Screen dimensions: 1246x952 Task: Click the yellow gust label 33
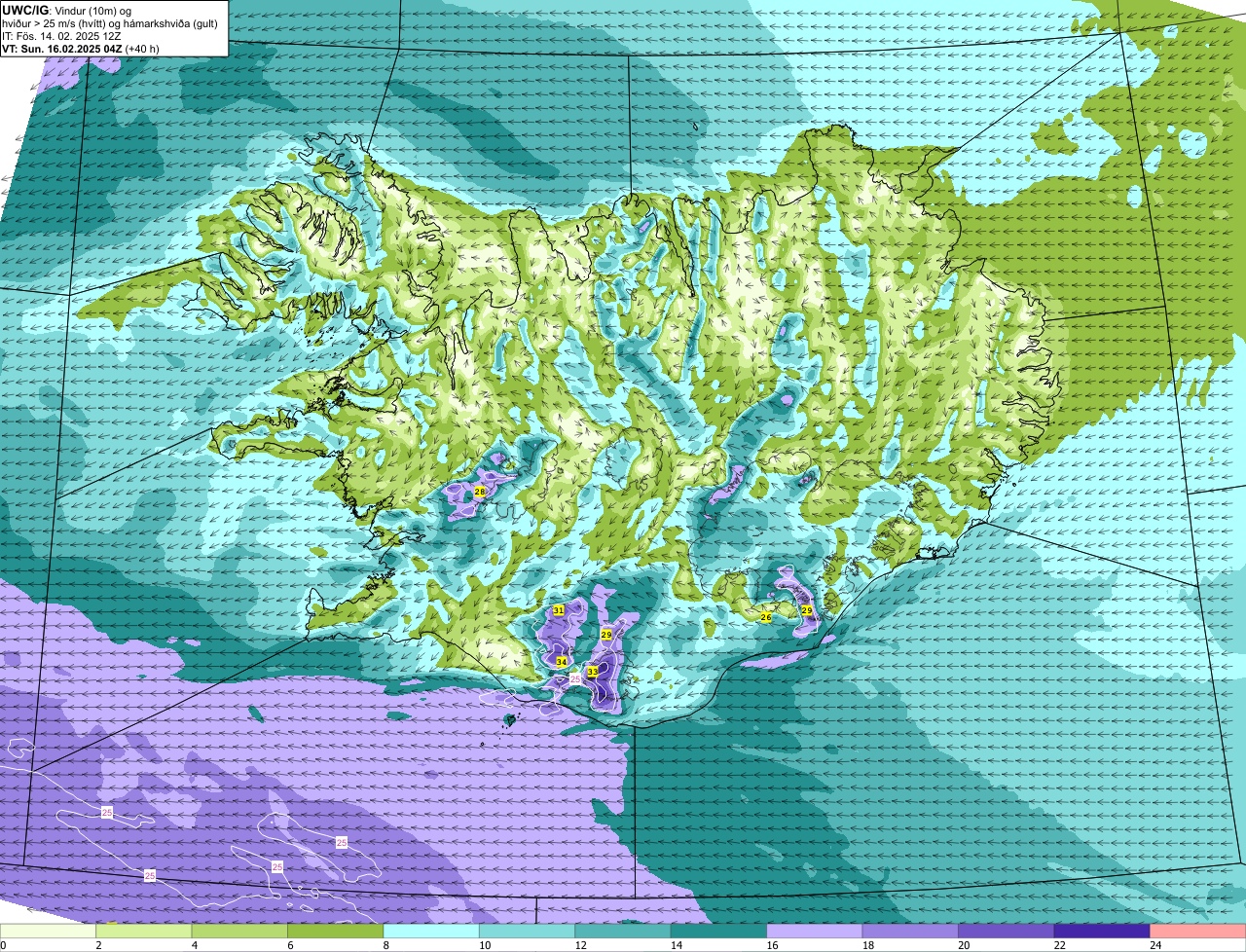click(x=592, y=673)
